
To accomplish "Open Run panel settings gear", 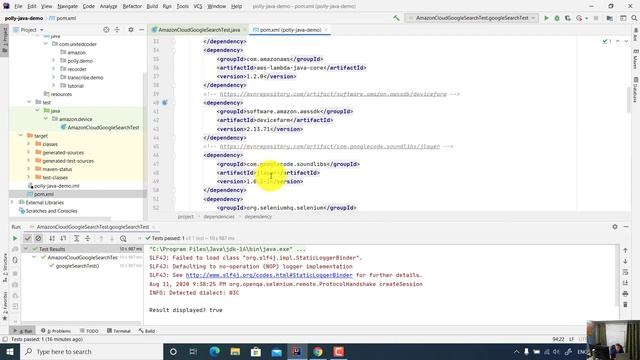I will tap(615, 227).
